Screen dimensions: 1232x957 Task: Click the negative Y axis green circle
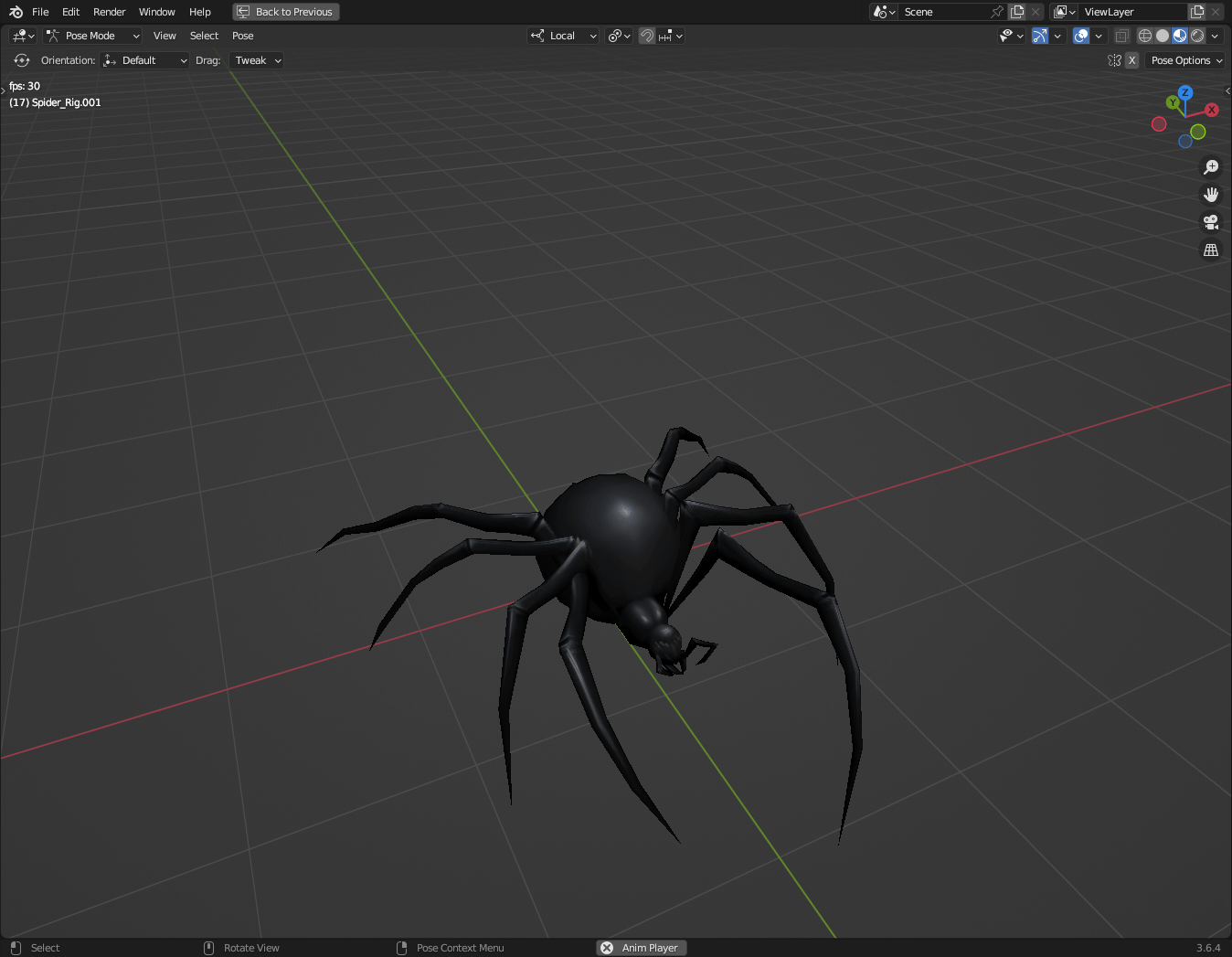[x=1198, y=132]
